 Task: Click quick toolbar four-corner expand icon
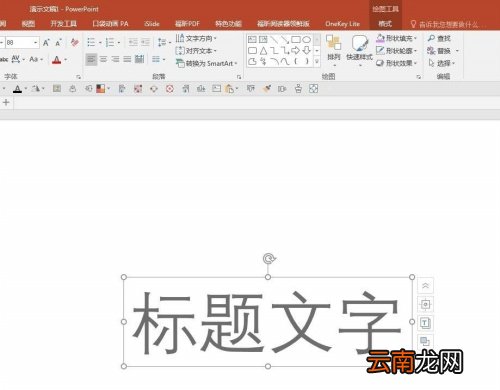click(x=313, y=89)
